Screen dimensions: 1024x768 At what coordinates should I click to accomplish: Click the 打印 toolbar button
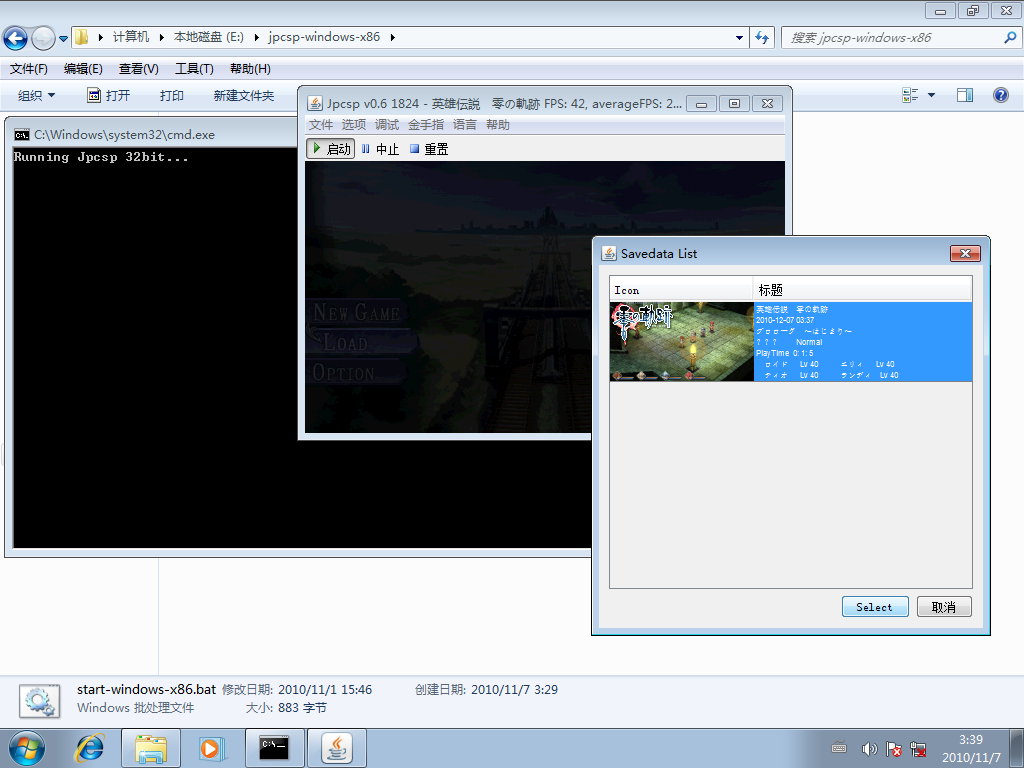(x=172, y=95)
